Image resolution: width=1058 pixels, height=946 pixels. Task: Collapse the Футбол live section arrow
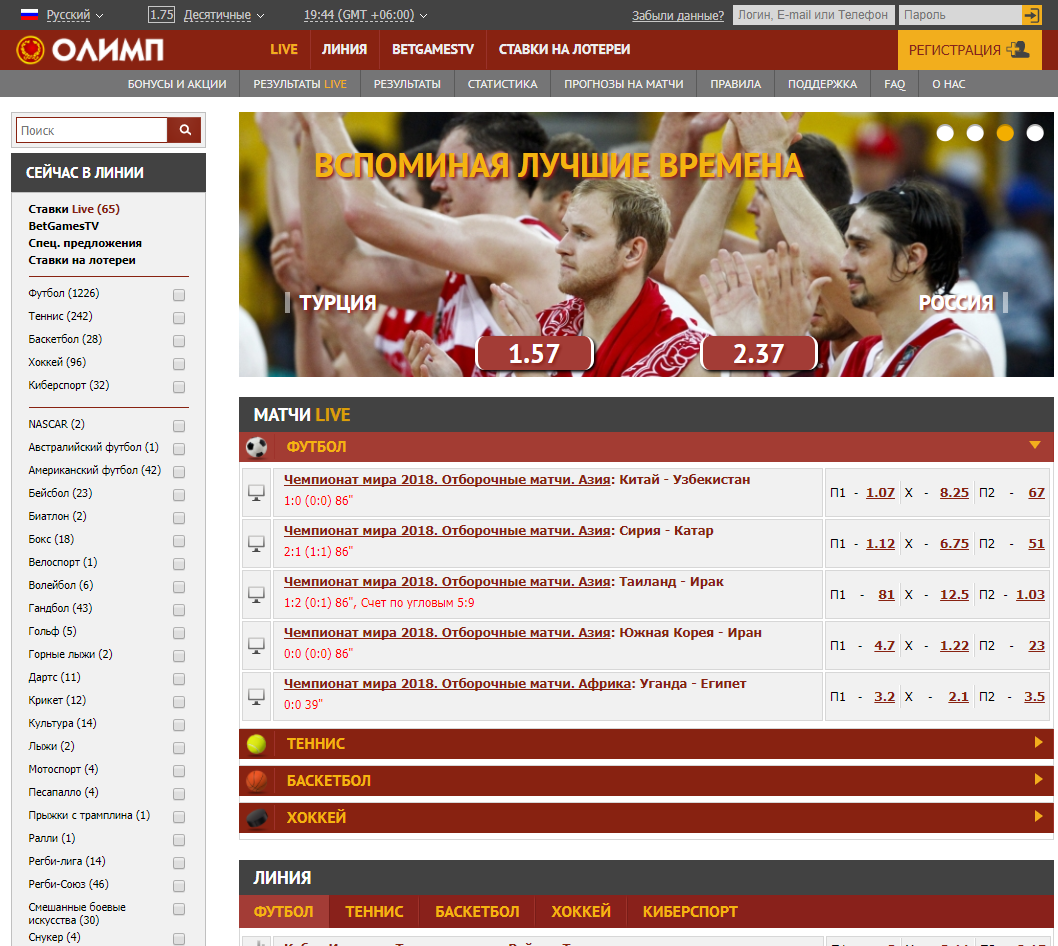coord(1035,445)
